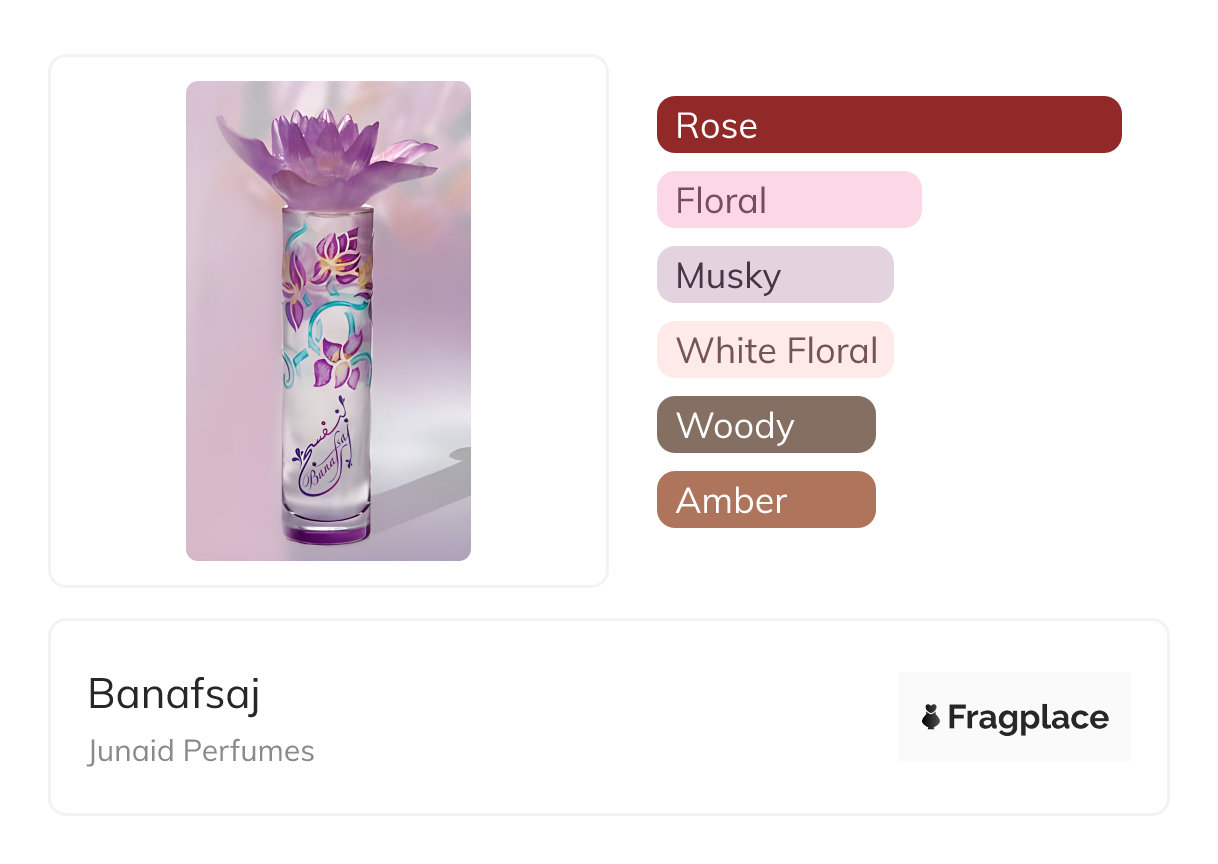Click the lower painted purple flower on bottle
This screenshot has width=1218, height=864.
tap(340, 362)
